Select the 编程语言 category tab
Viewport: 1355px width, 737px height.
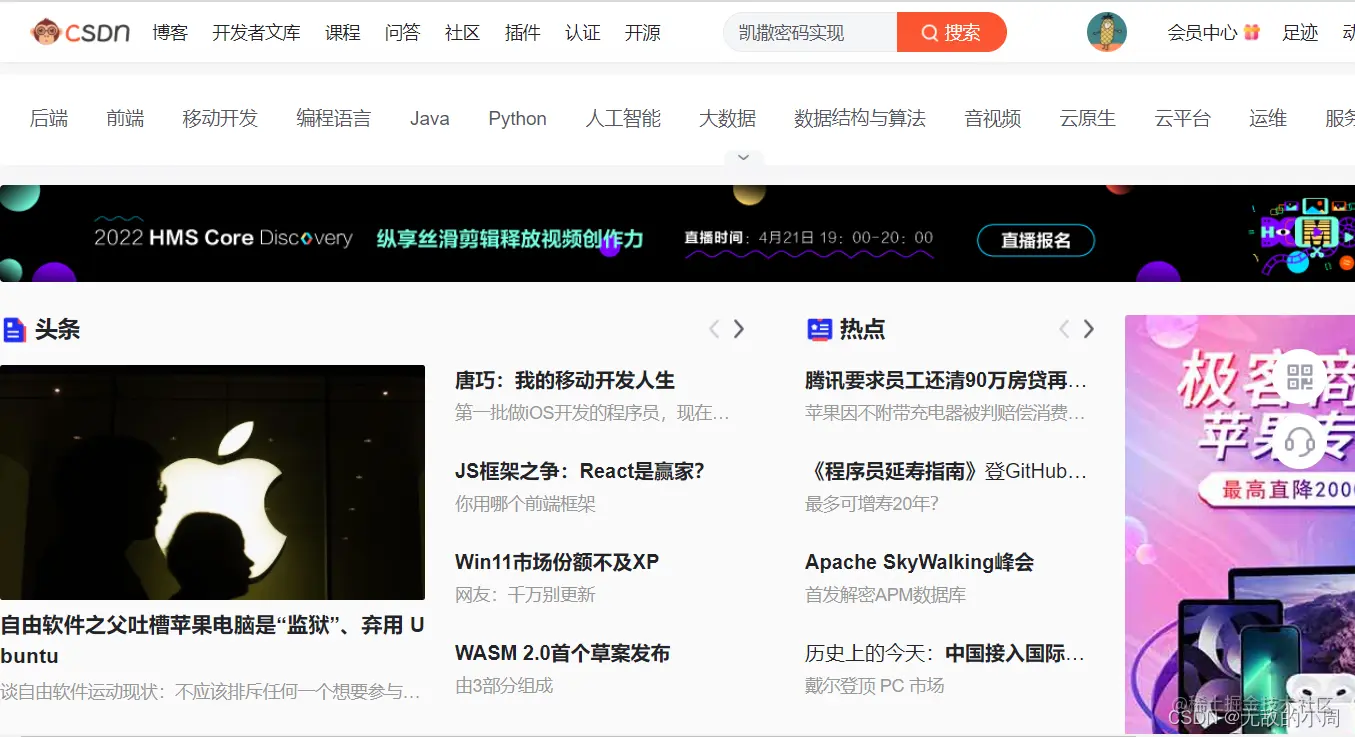tap(333, 118)
